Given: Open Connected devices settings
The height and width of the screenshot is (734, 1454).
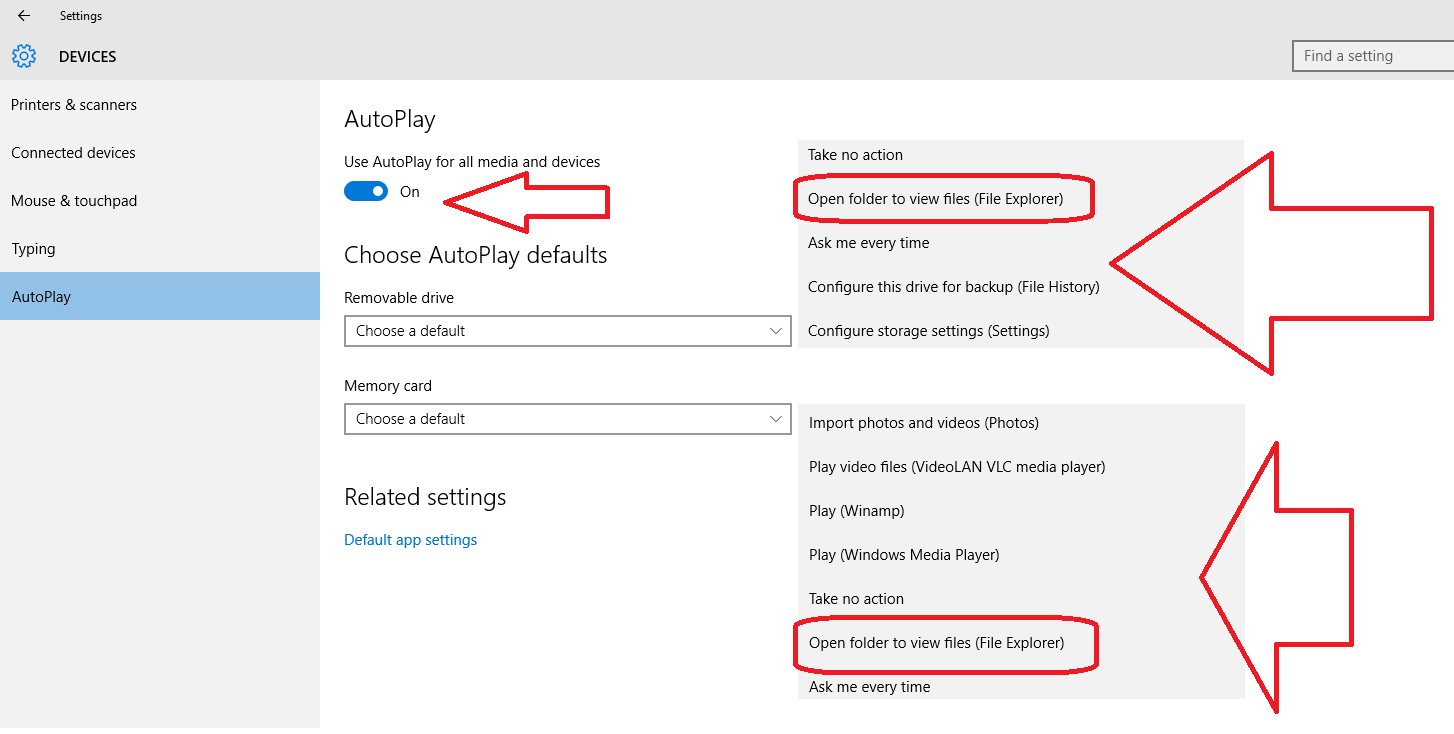Looking at the screenshot, I should click(x=72, y=152).
